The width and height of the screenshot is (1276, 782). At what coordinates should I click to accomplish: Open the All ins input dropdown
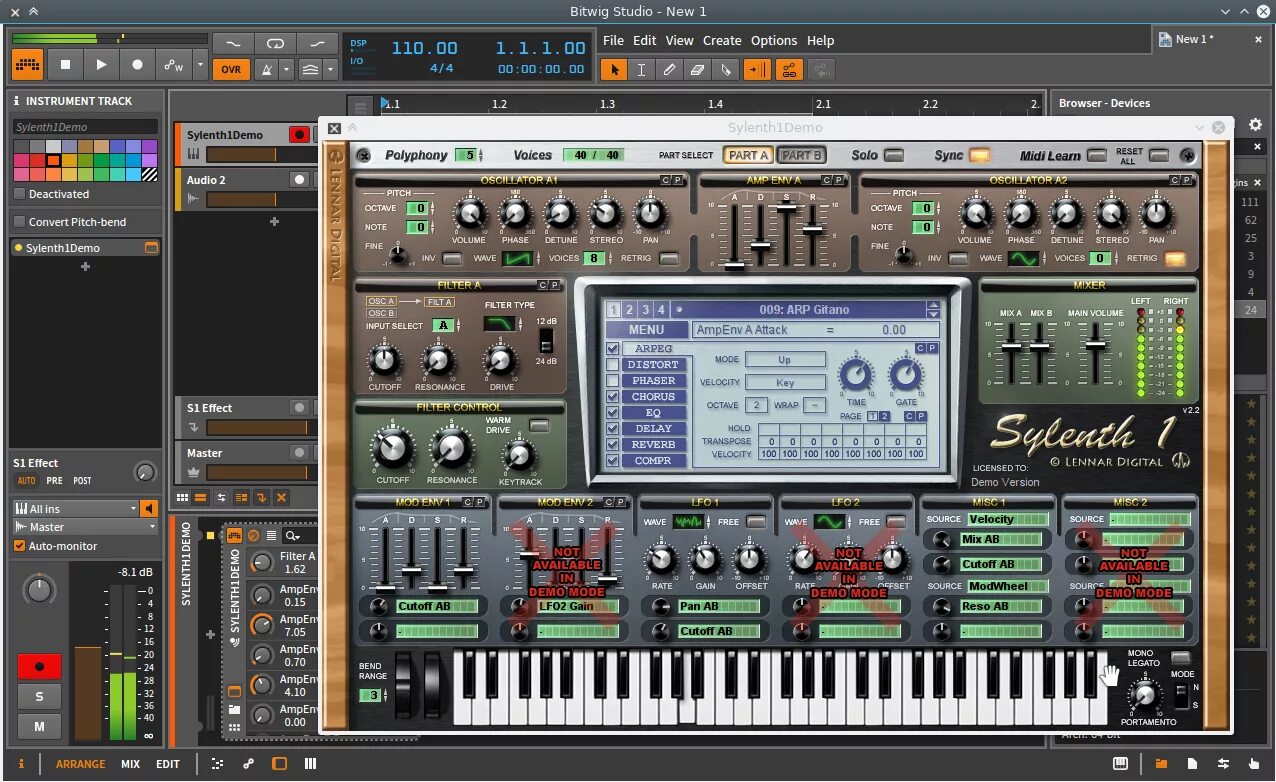75,509
